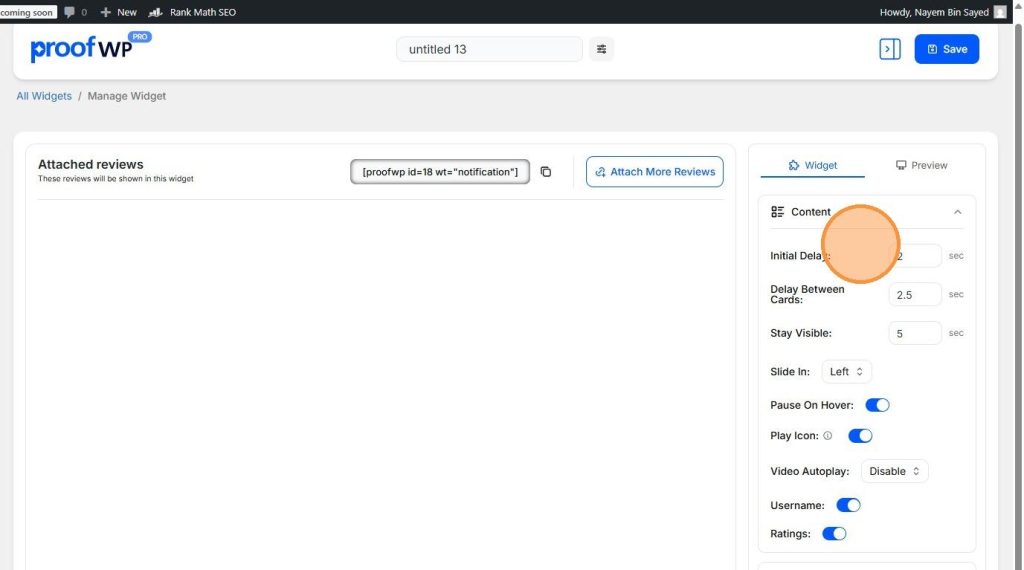Open comments bubble icon in admin bar
Screen dimensions: 1024x570
(x=69, y=12)
